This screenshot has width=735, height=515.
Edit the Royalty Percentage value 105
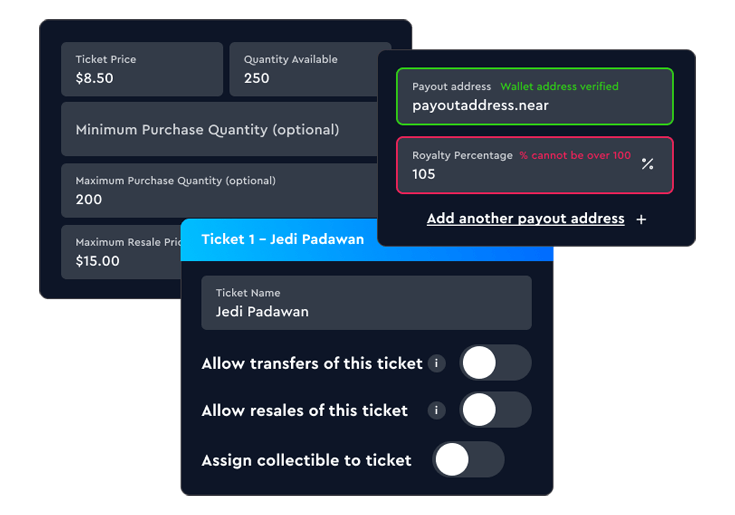pos(535,165)
